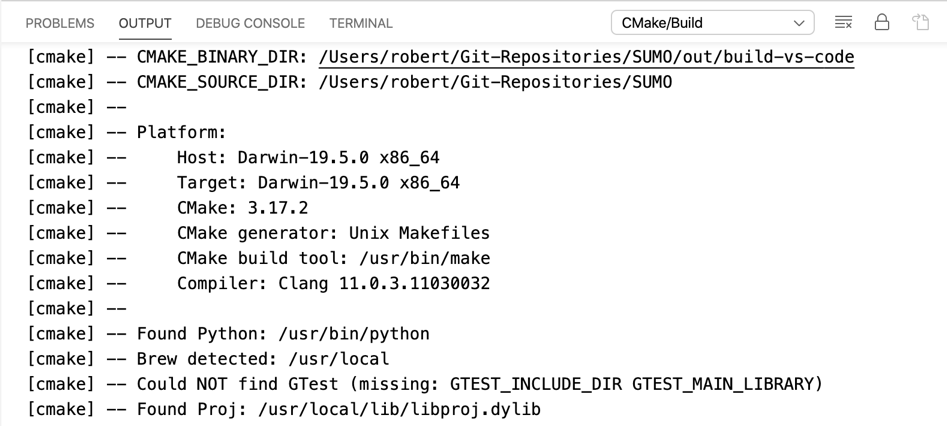Click the Found Proj libproj.dylib line

[x=338, y=409]
